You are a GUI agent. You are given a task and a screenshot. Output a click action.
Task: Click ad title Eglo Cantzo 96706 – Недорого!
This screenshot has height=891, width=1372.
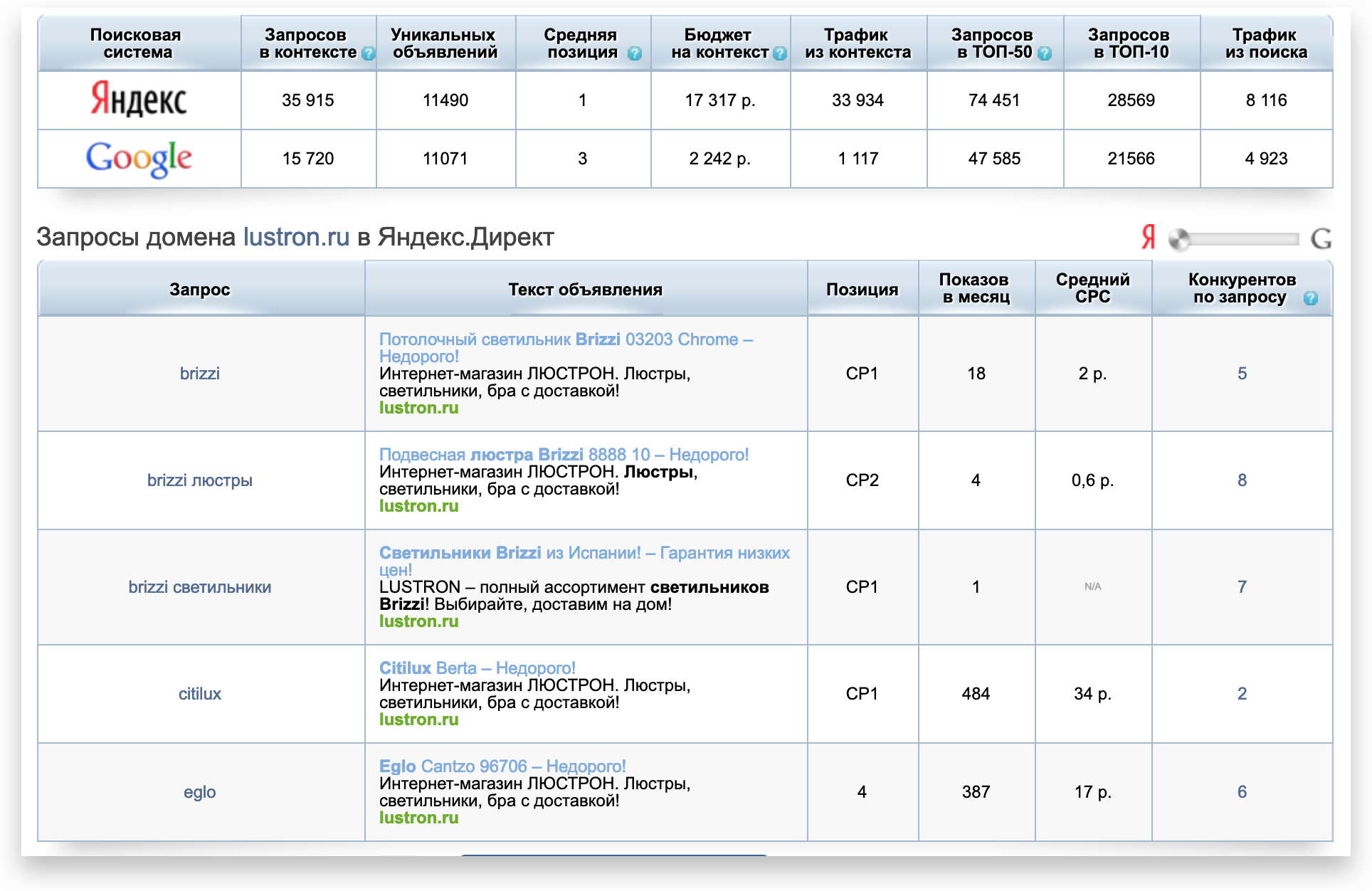(x=502, y=766)
